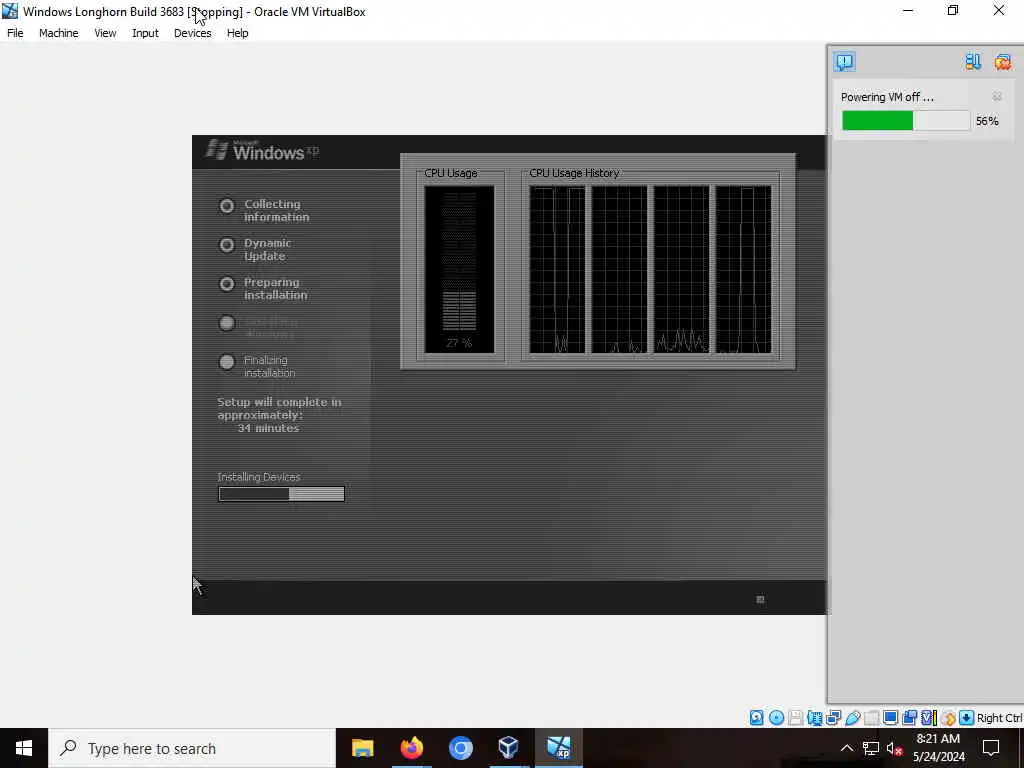Click the third CPU Usage History graph
The width and height of the screenshot is (1024, 768).
coord(681,270)
